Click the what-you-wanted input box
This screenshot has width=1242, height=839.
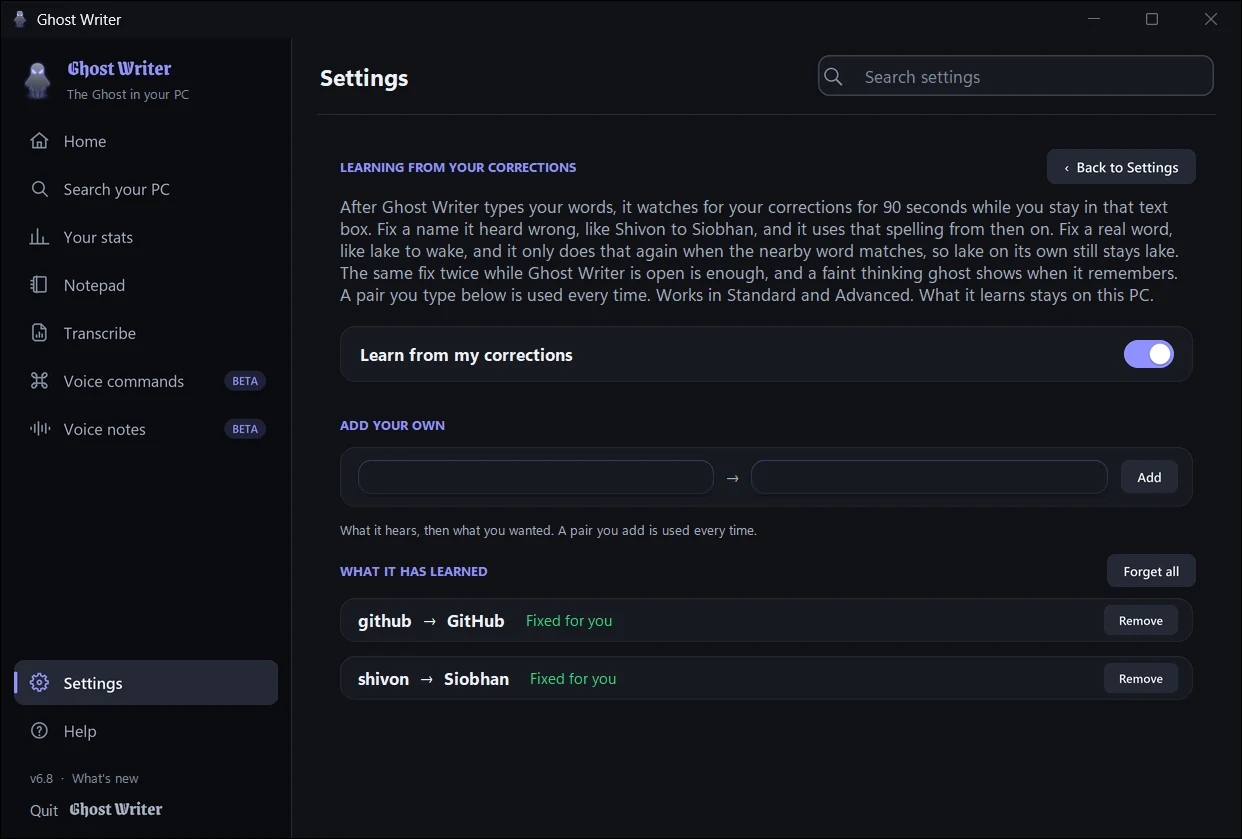(929, 477)
